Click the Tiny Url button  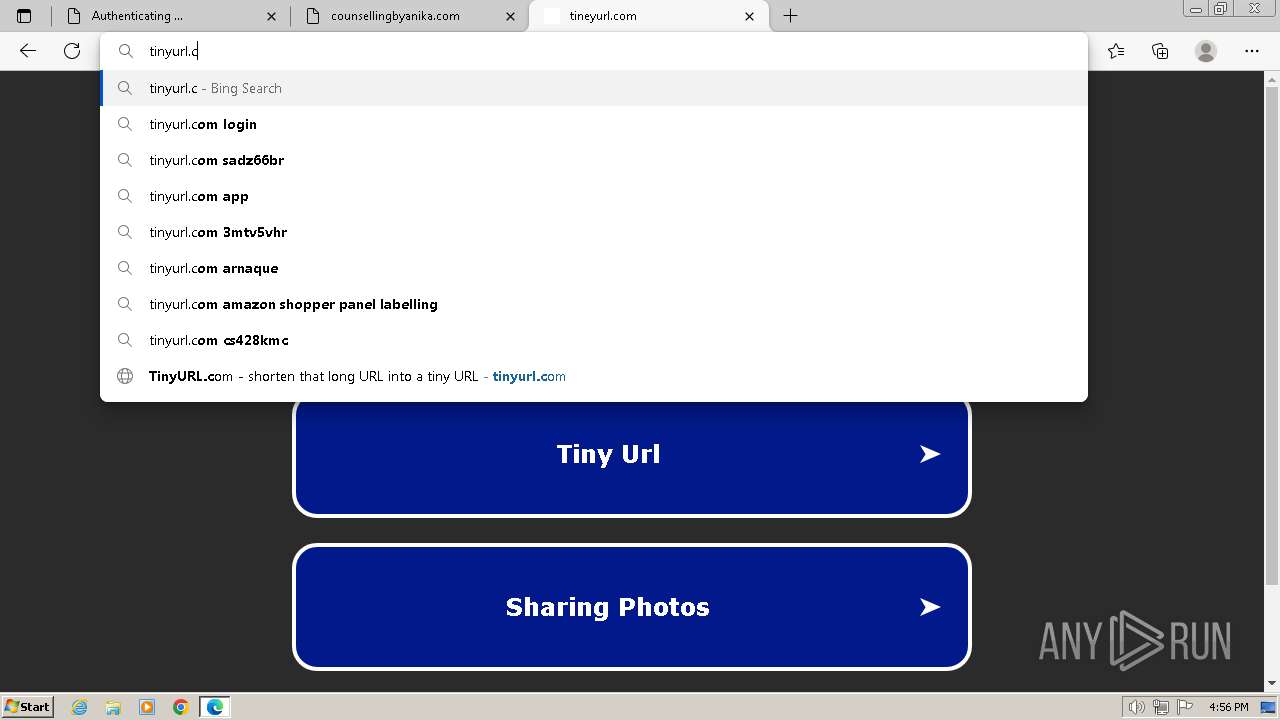click(632, 455)
